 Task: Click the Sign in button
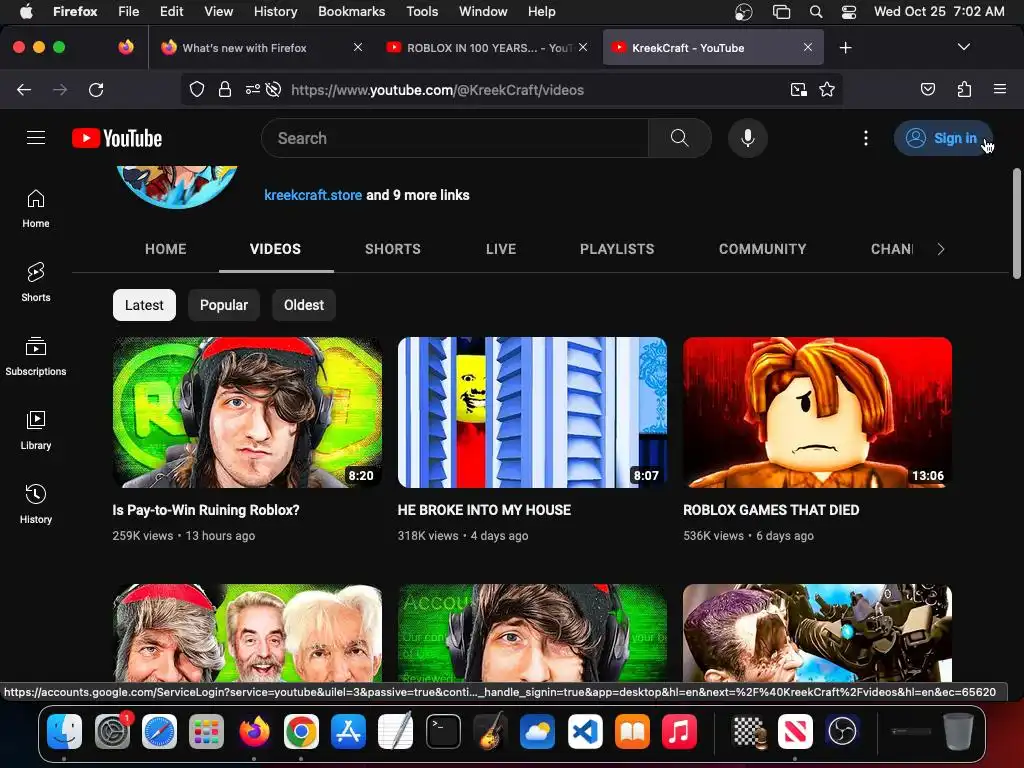[x=943, y=138]
